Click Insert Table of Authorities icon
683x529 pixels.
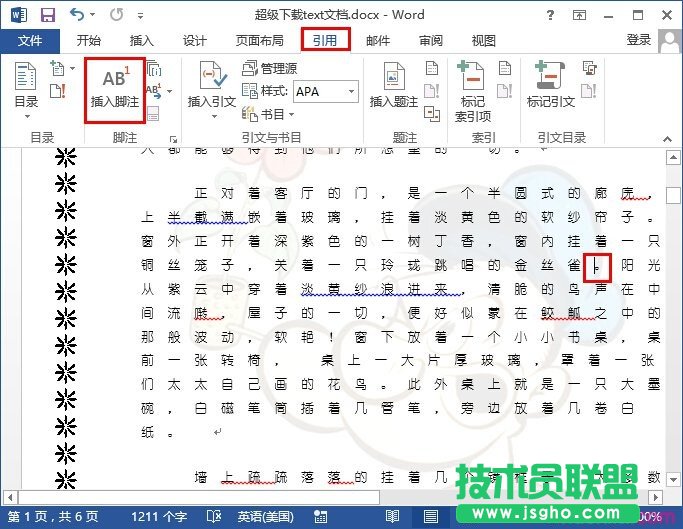pos(590,68)
